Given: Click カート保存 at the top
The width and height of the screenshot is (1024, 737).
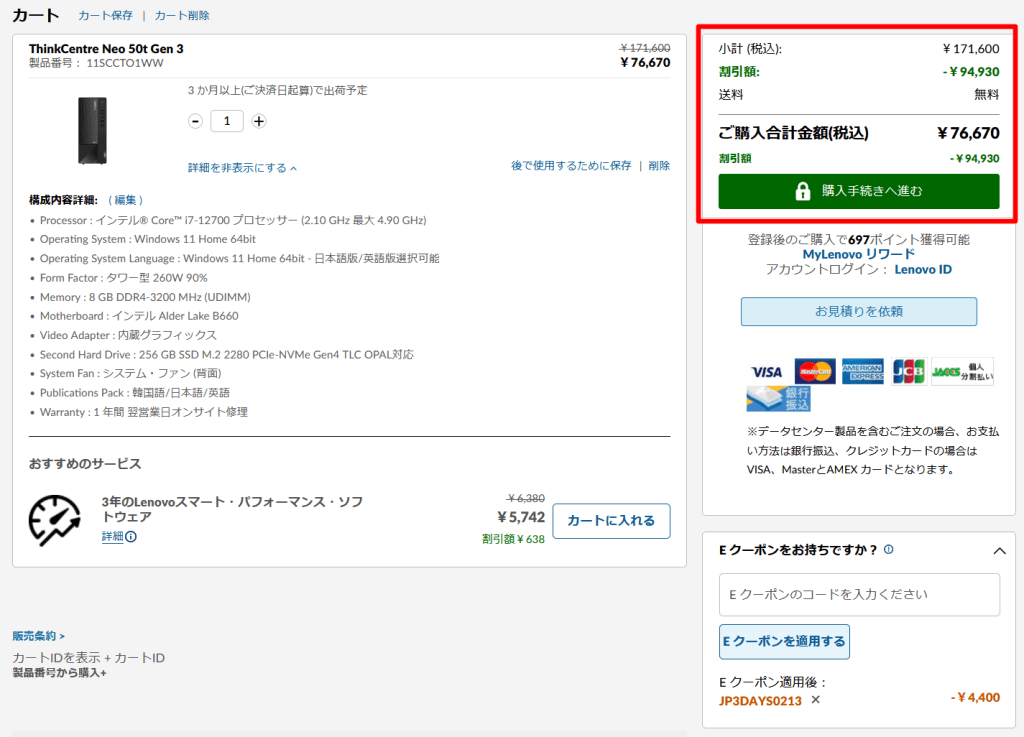Looking at the screenshot, I should coord(104,16).
